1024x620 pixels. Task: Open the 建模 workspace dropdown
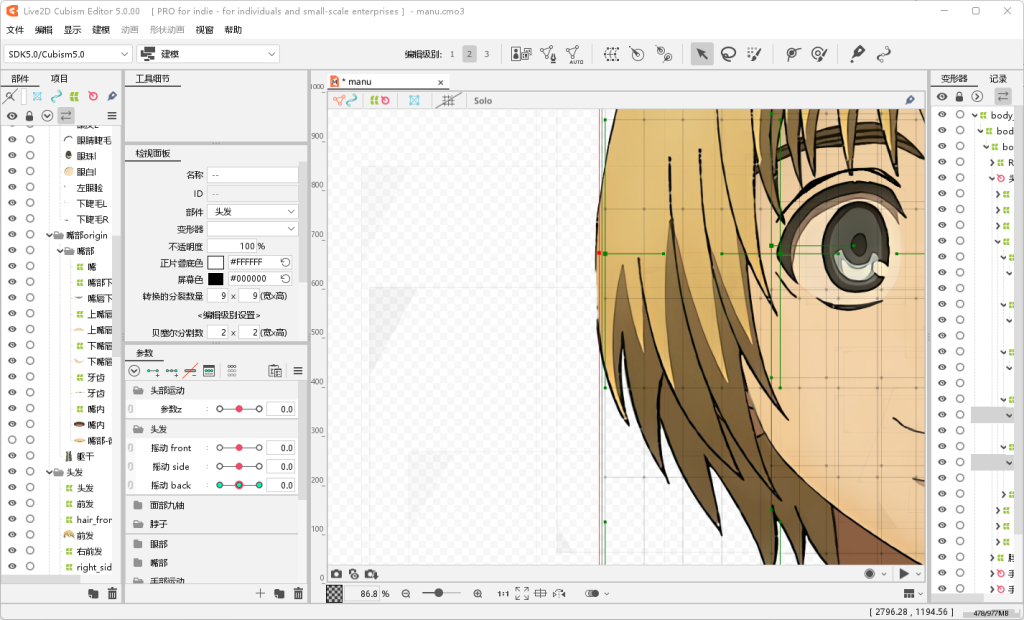coord(208,54)
